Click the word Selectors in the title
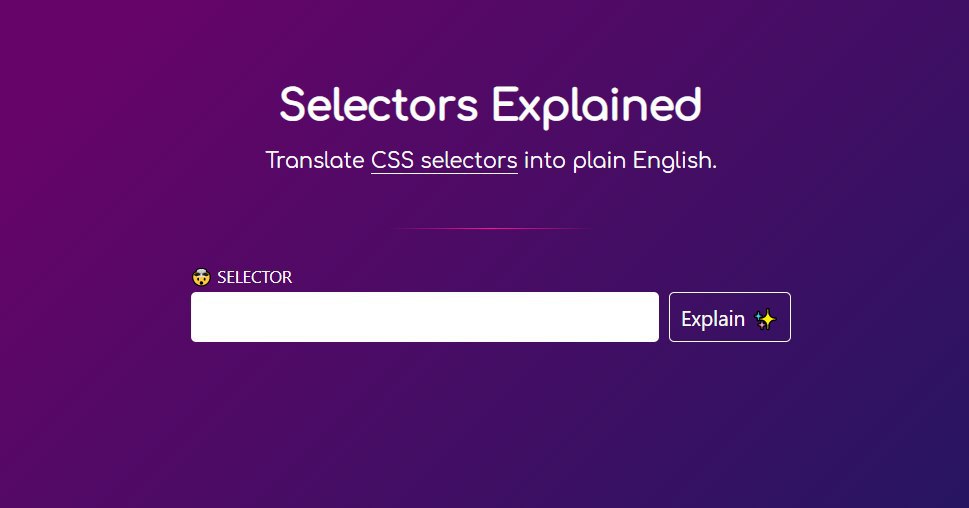Screen dimensions: 969x508 tap(379, 105)
